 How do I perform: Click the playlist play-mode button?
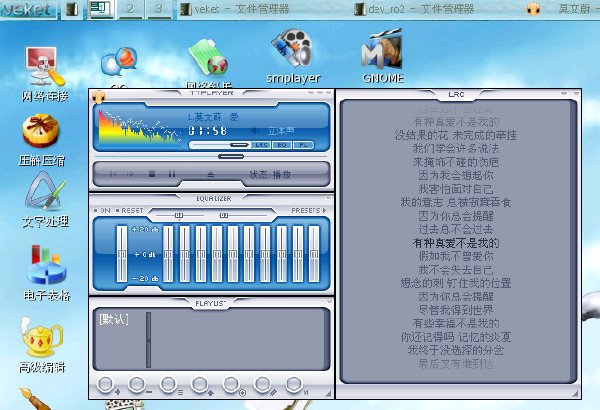[x=294, y=385]
